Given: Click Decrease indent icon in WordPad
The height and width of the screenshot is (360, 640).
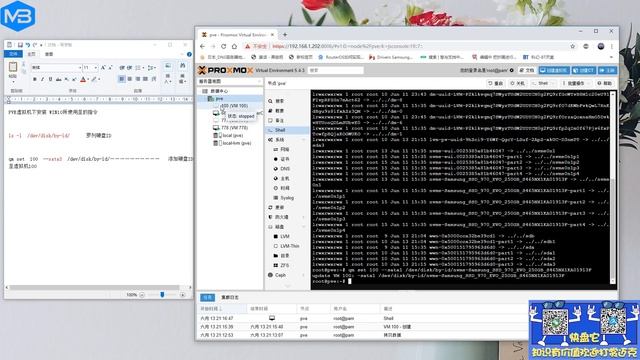Looking at the screenshot, I should pos(122,67).
